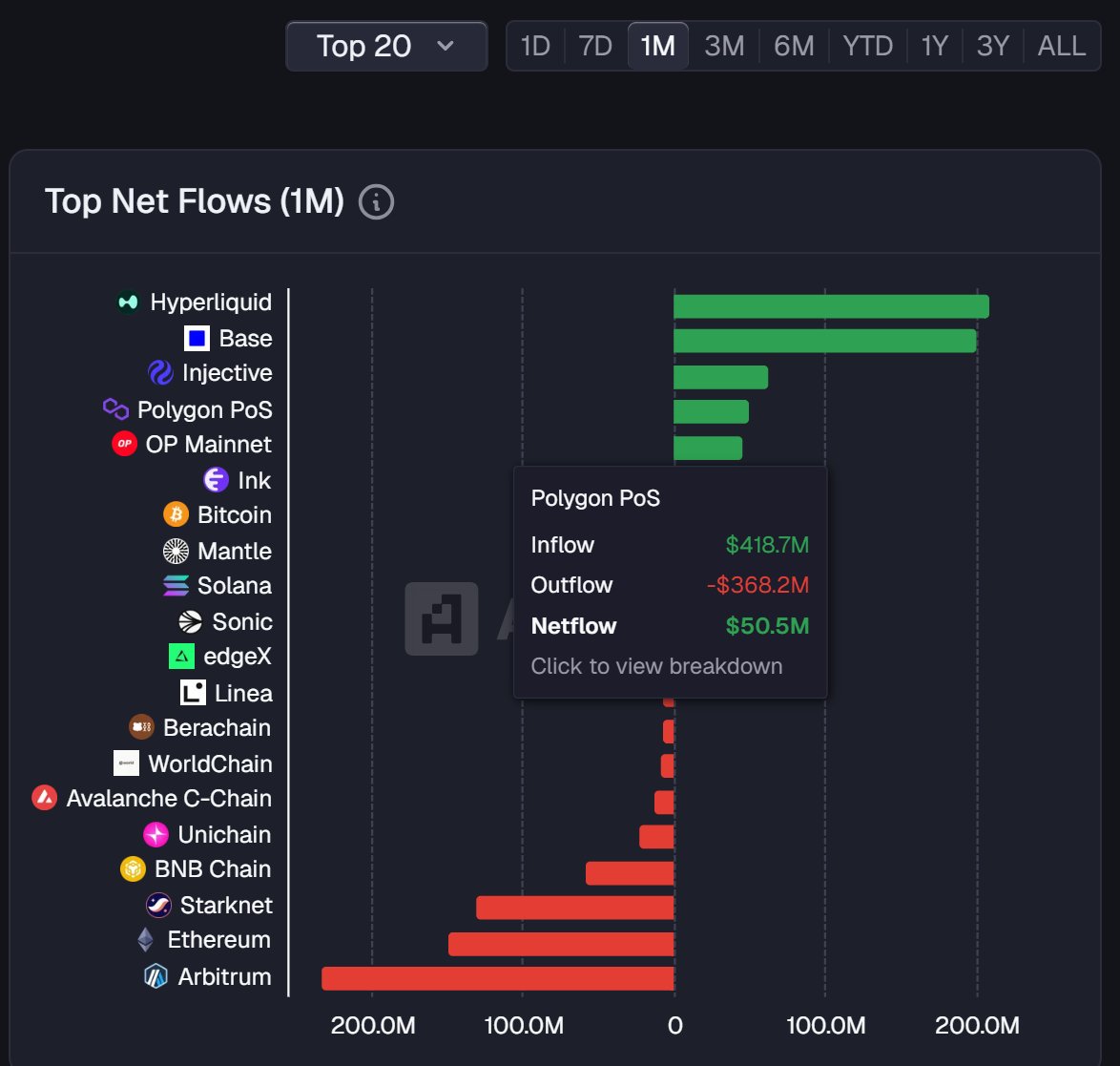The width and height of the screenshot is (1120, 1066).
Task: Click the Hyperliquid chain logo icon
Action: coord(128,303)
